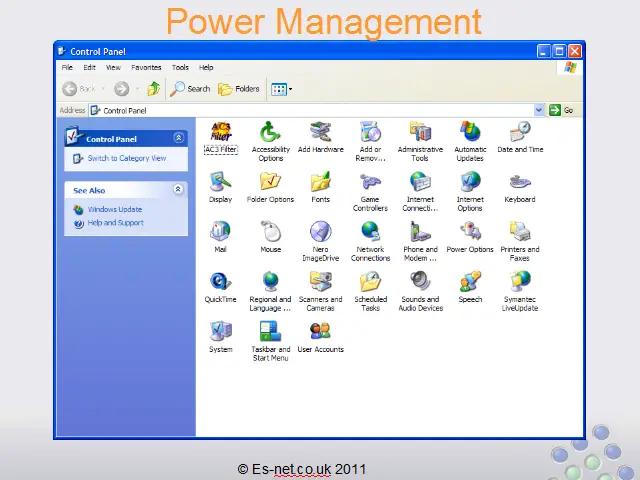Image resolution: width=640 pixels, height=480 pixels.
Task: Click the Back toolbar button
Action: point(78,89)
